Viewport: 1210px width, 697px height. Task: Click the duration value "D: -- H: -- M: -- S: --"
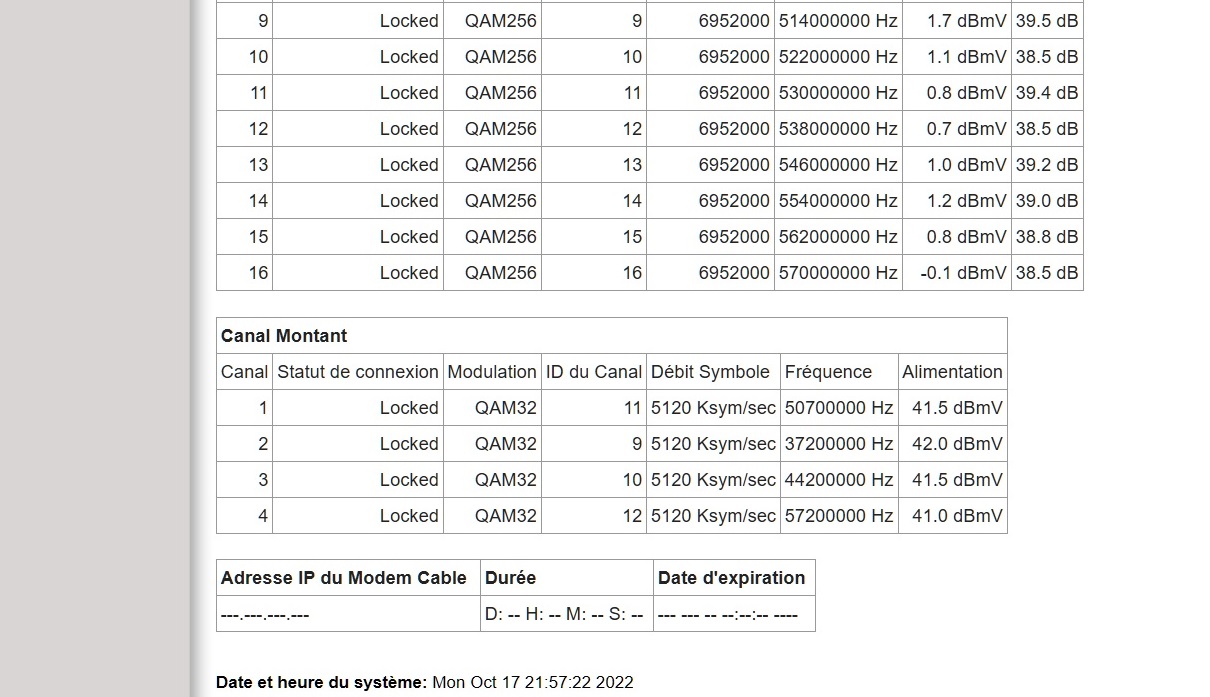564,615
